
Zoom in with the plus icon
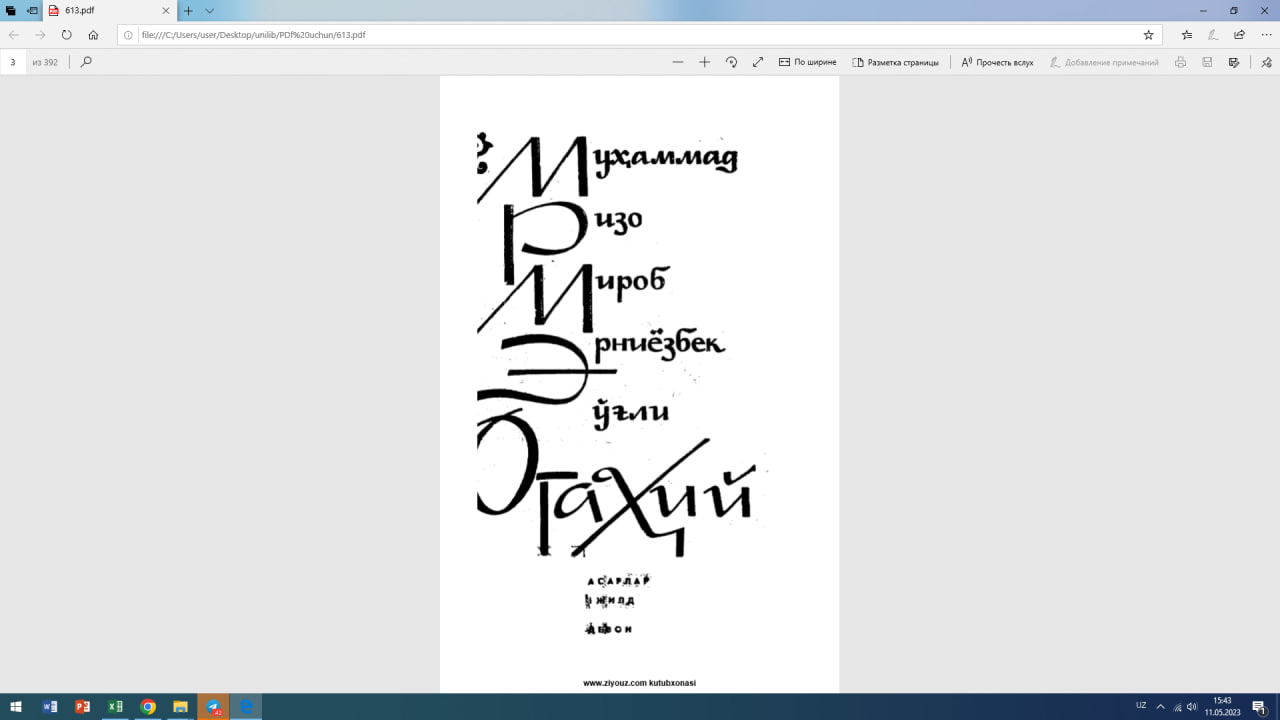704,62
